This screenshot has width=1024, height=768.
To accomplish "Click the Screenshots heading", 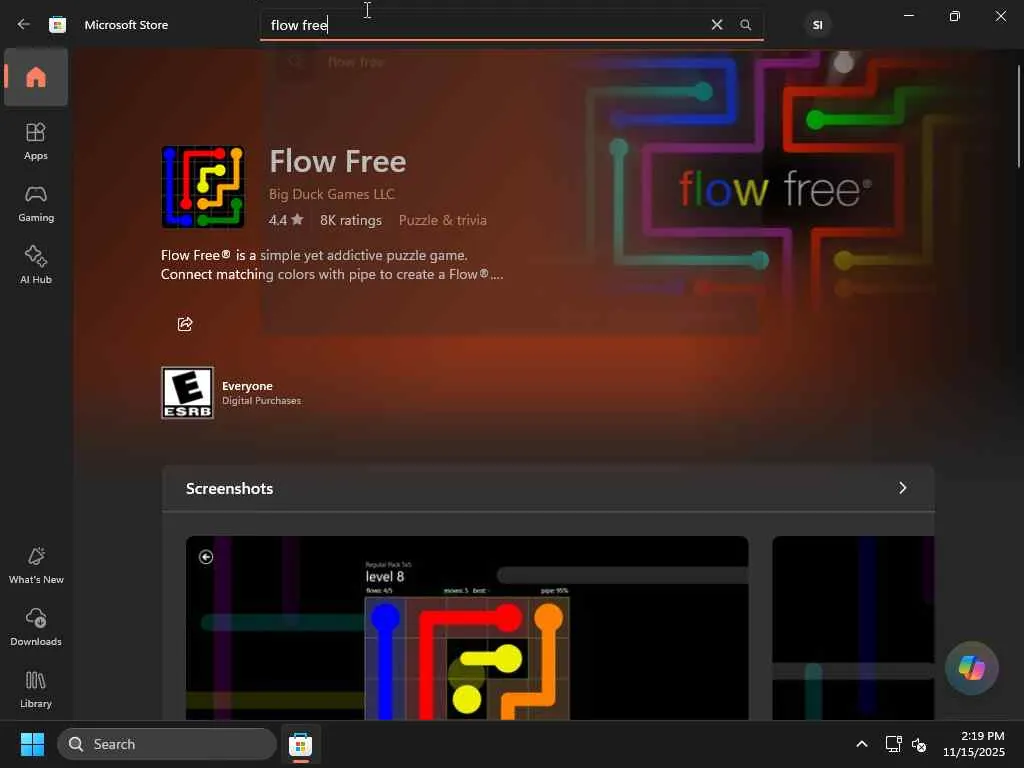I will pos(229,488).
